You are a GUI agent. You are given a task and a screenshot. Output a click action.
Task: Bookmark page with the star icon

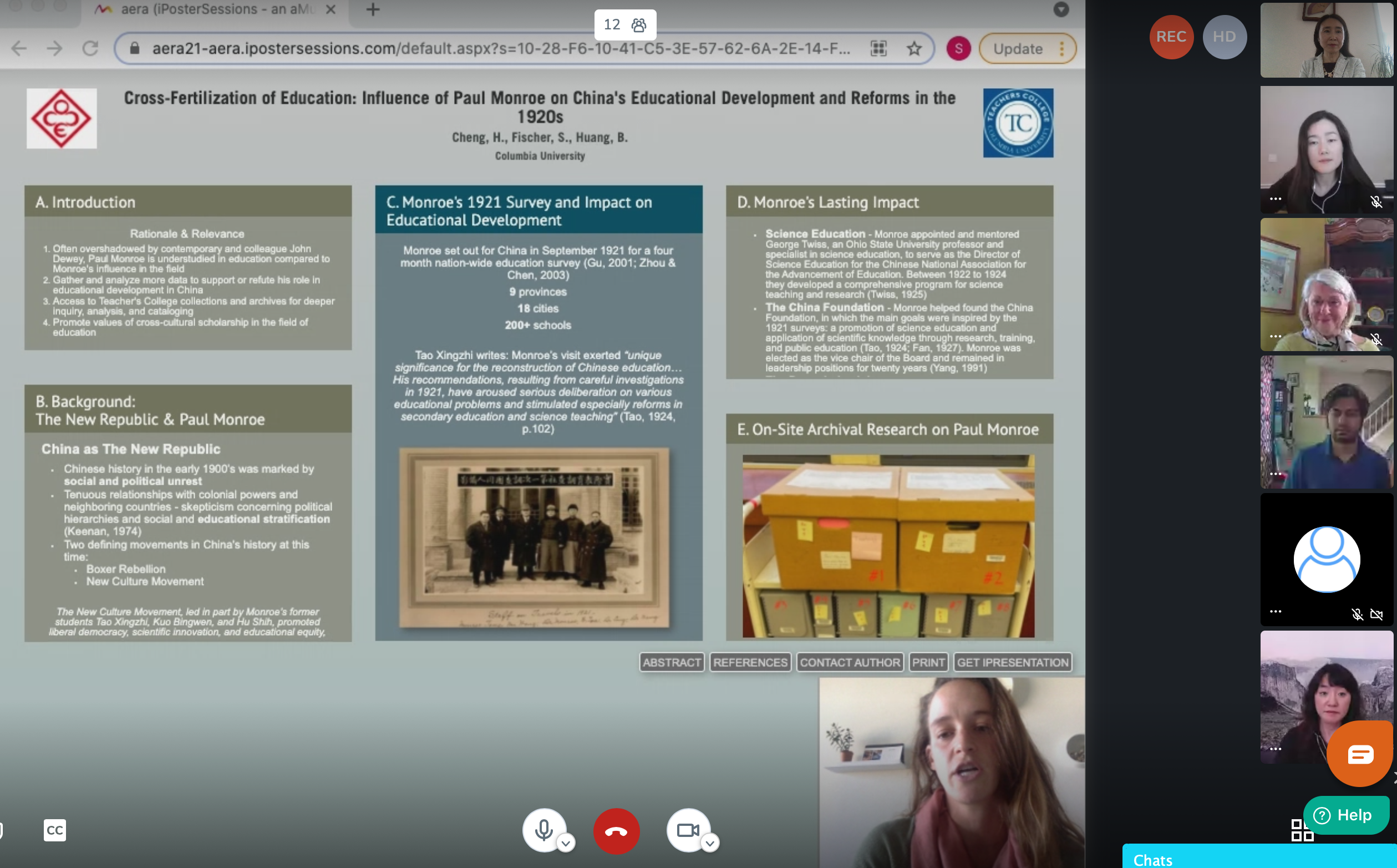(915, 49)
